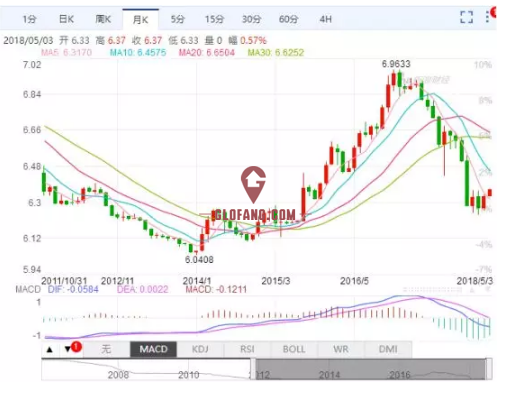Click the 2010 year in timeline navigator
507x395 pixels.
189,375
